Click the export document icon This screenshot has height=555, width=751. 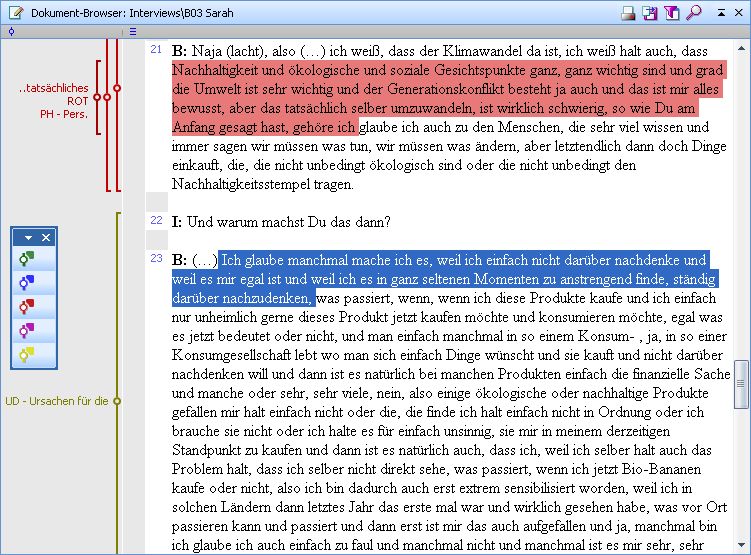[x=650, y=13]
